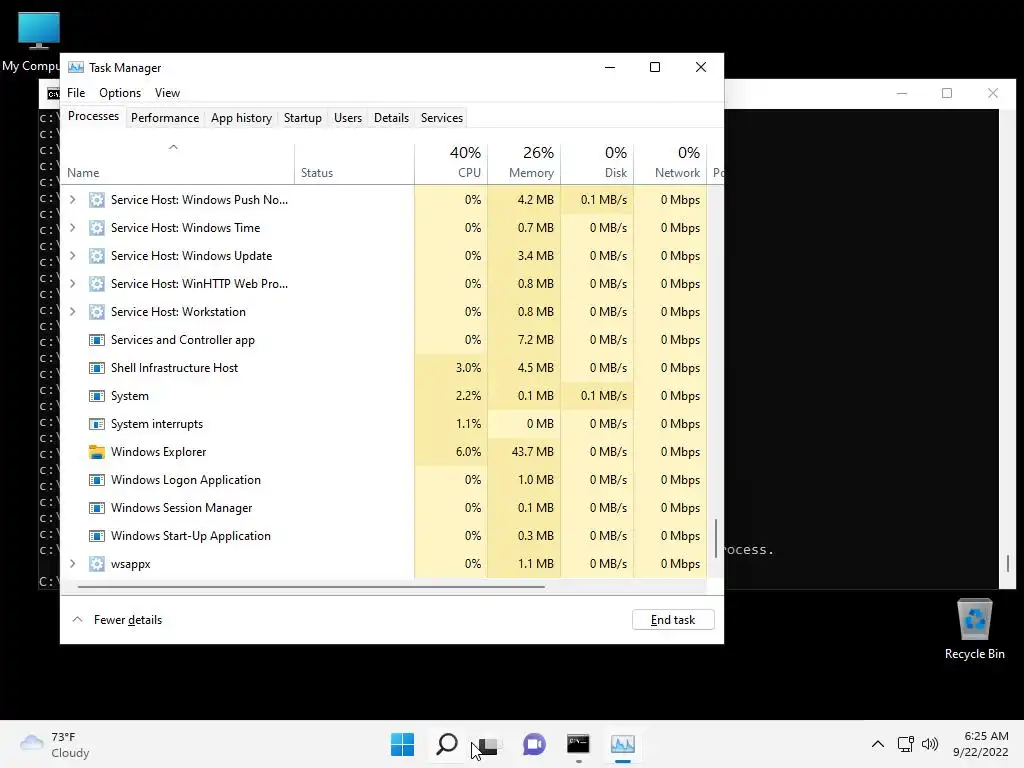Open the volume control in the system tray
The image size is (1024, 768).
929,744
